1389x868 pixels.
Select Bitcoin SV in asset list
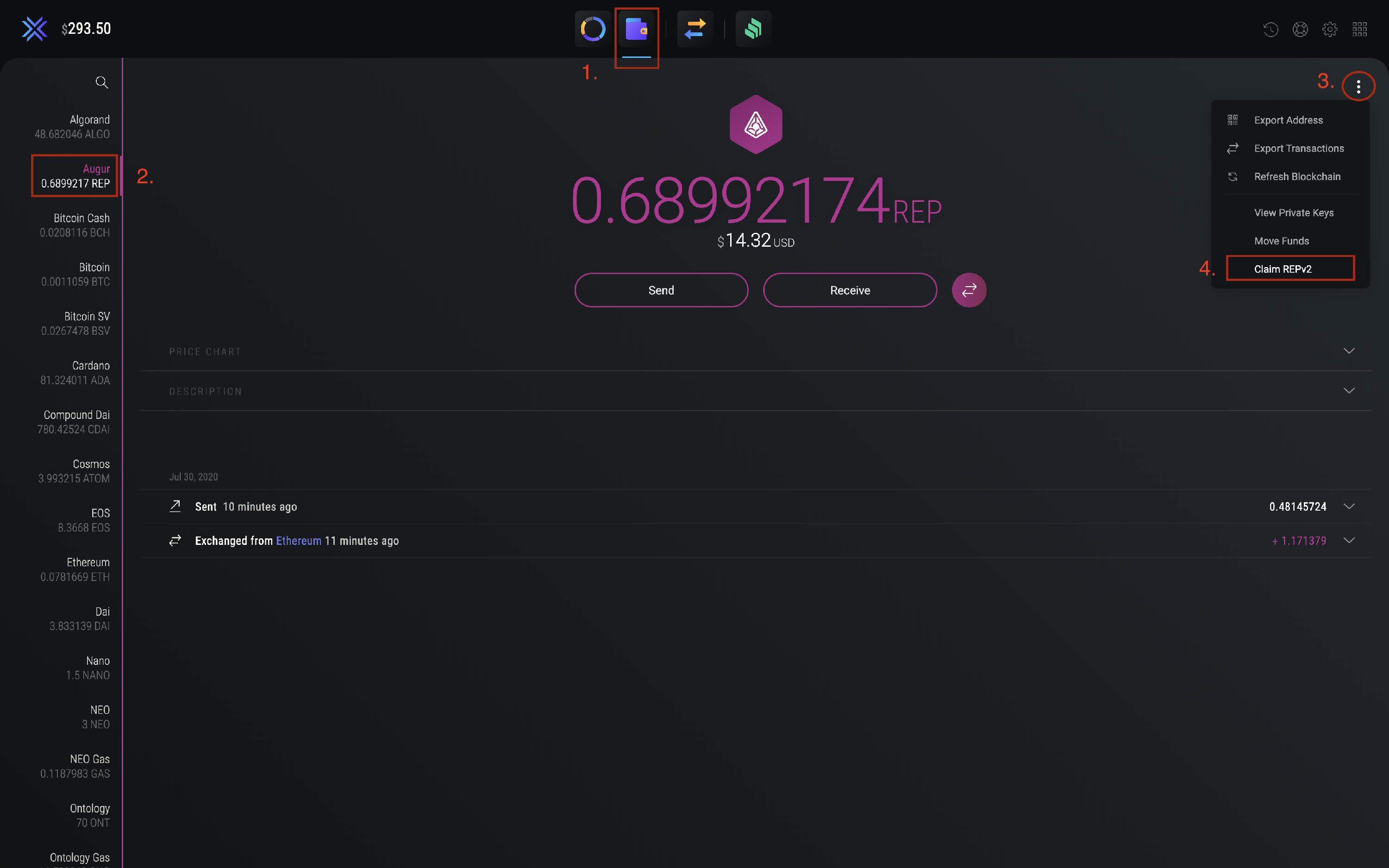(x=75, y=323)
